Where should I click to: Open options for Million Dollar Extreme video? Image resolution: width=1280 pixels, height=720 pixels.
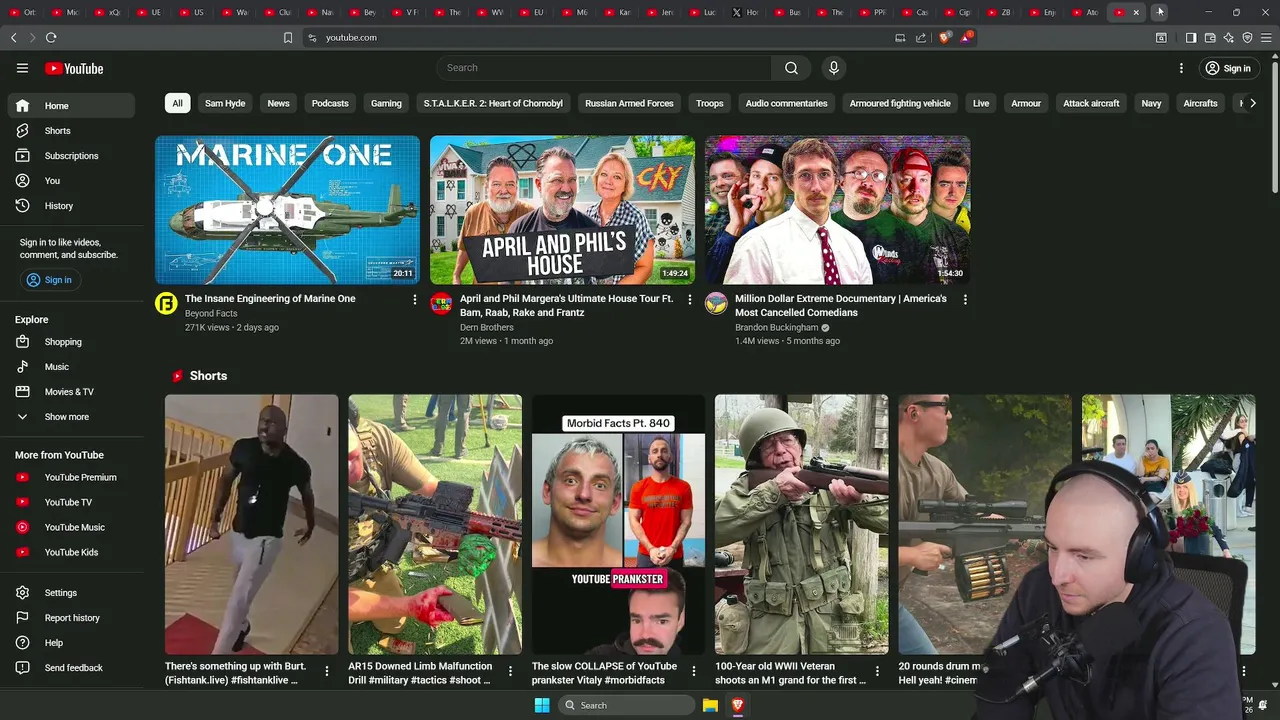[965, 299]
